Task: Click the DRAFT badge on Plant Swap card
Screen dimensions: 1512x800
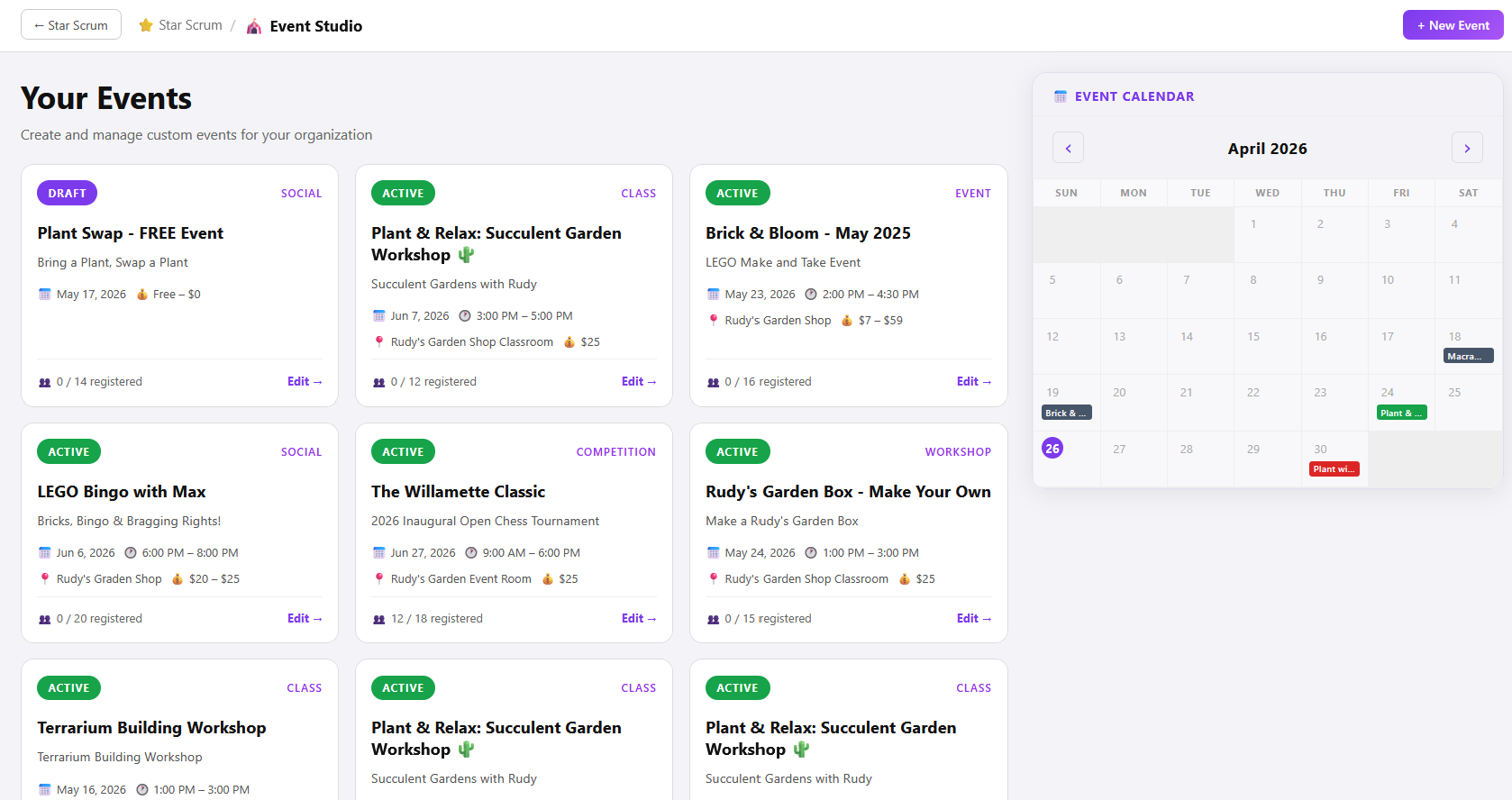Action: click(x=67, y=193)
